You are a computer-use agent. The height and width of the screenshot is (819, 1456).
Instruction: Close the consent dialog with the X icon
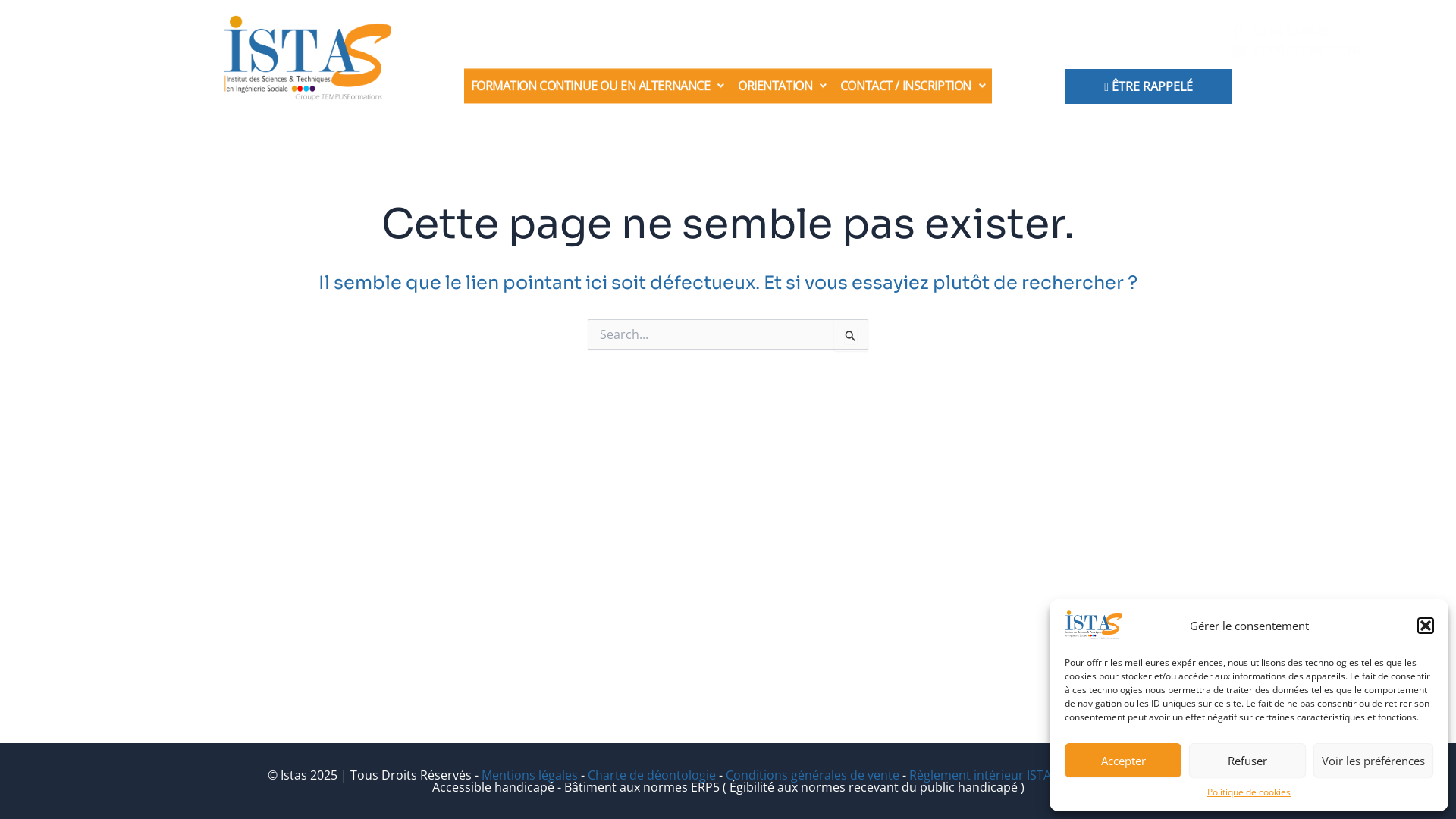pos(1426,626)
